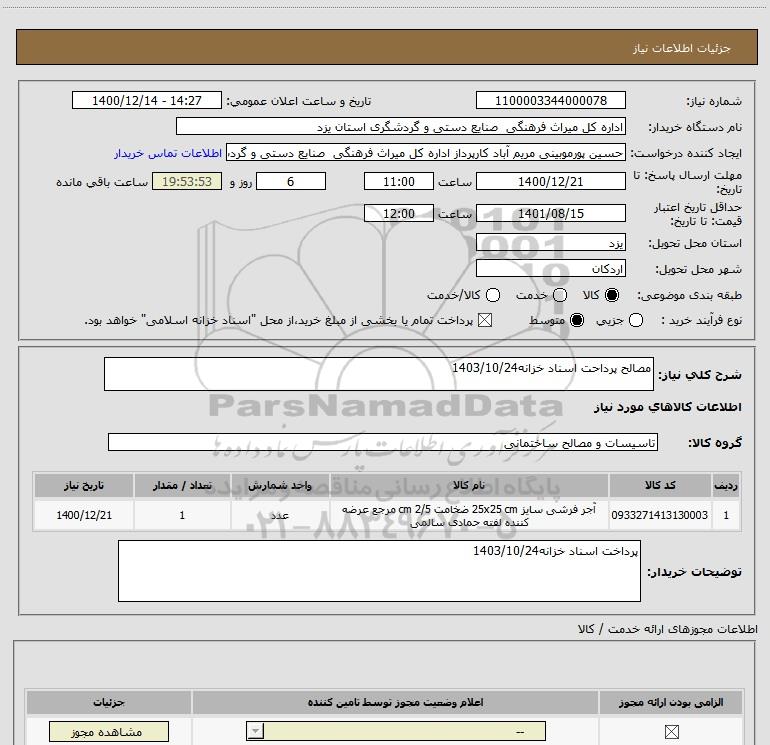
Task: Click the need number field 1100003344000078
Action: click(550, 100)
